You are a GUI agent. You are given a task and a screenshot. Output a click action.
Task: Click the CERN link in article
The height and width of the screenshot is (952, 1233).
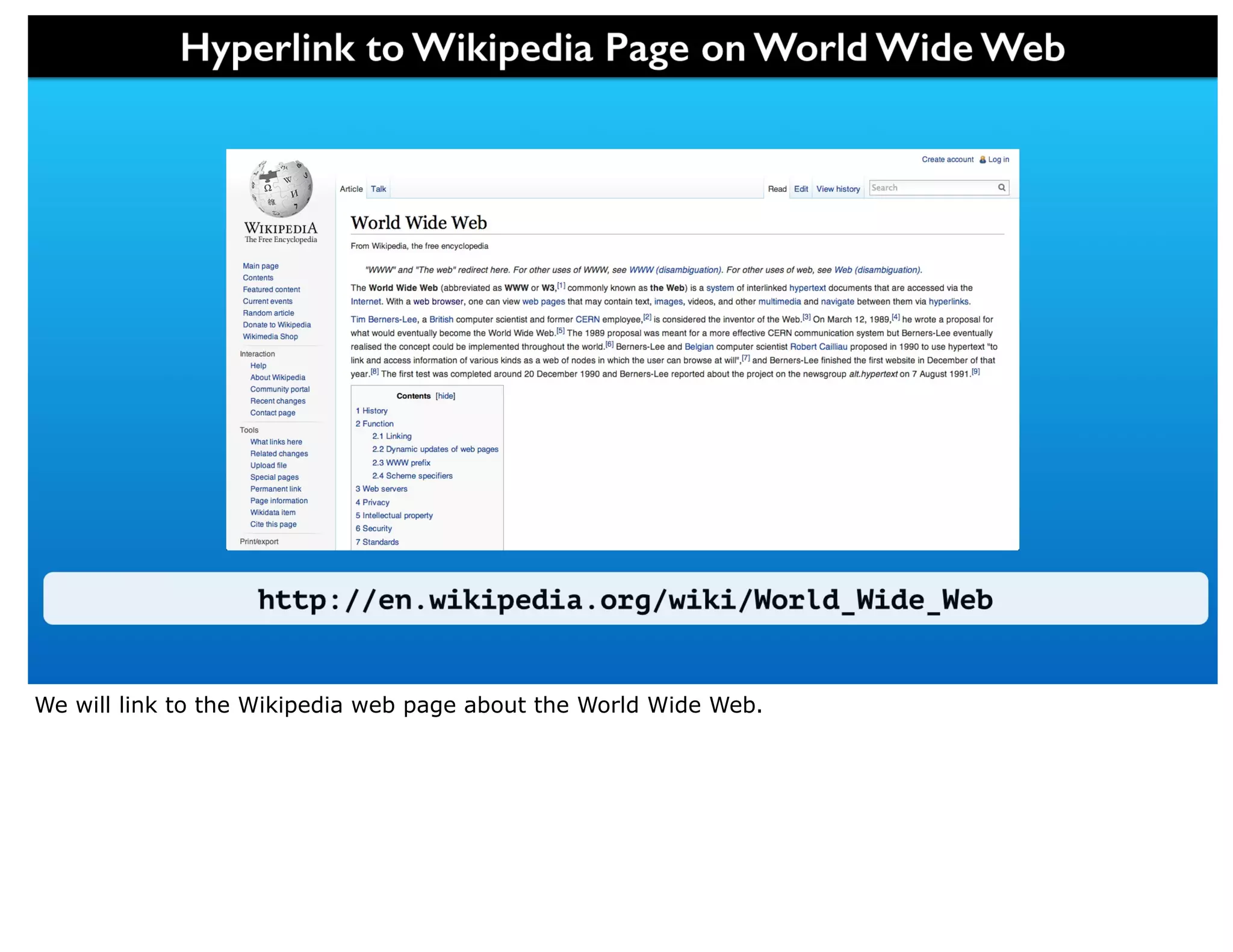click(x=588, y=320)
